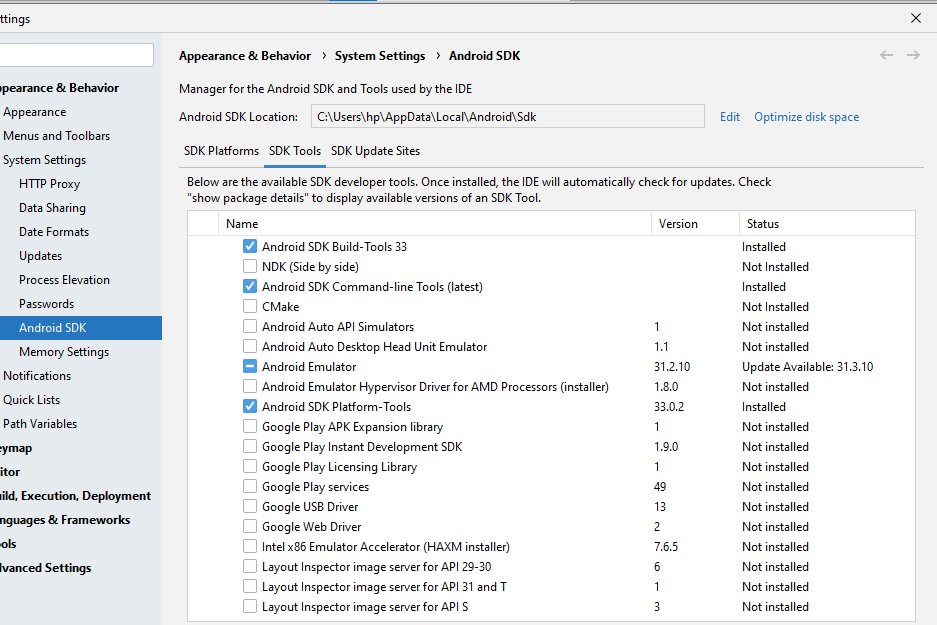Check NDK (Side by side)

pos(250,266)
